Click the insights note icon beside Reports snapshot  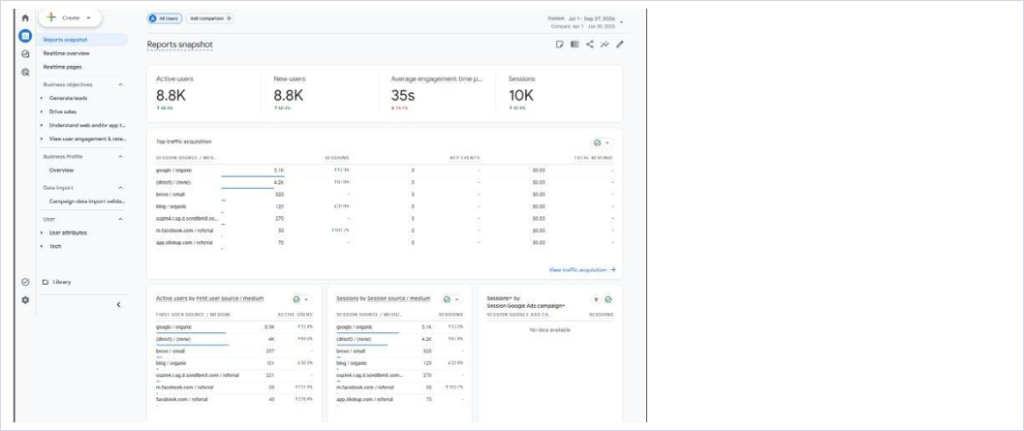559,44
